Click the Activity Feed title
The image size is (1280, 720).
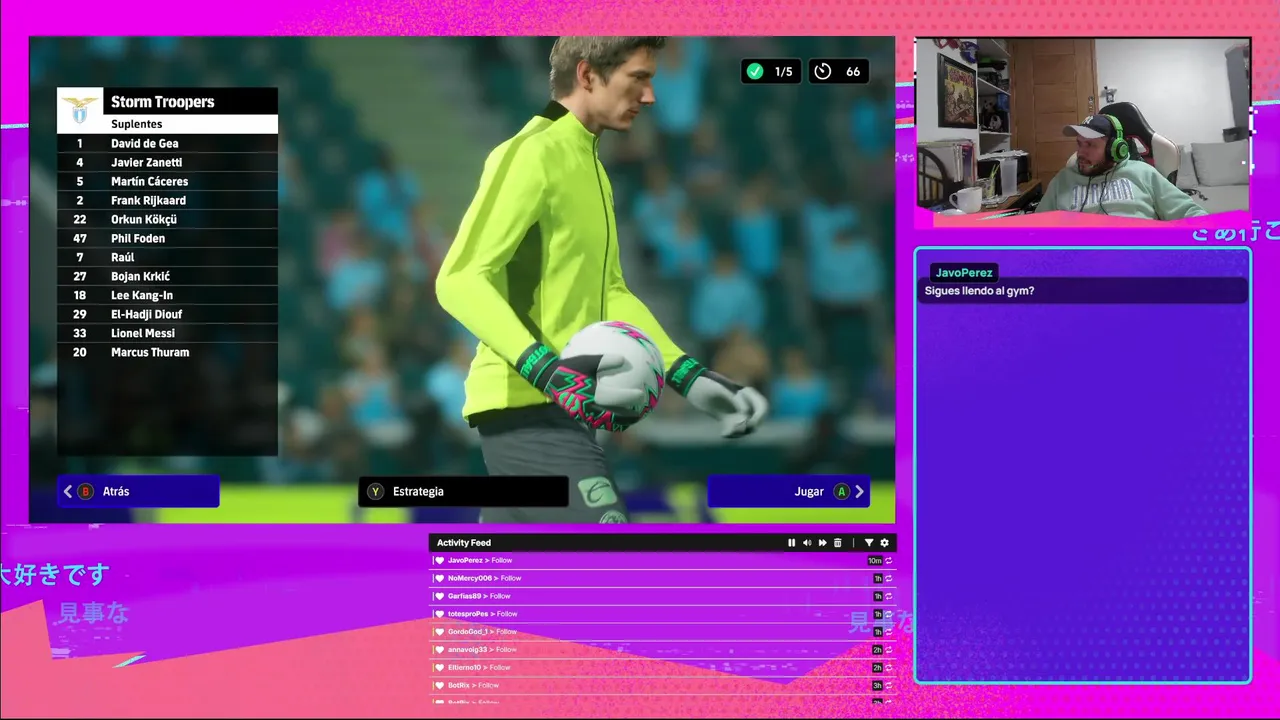464,543
